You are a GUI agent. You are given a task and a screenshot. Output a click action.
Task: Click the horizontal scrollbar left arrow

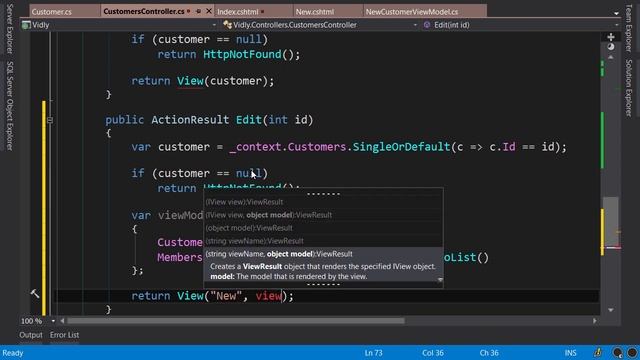[x=62, y=321]
